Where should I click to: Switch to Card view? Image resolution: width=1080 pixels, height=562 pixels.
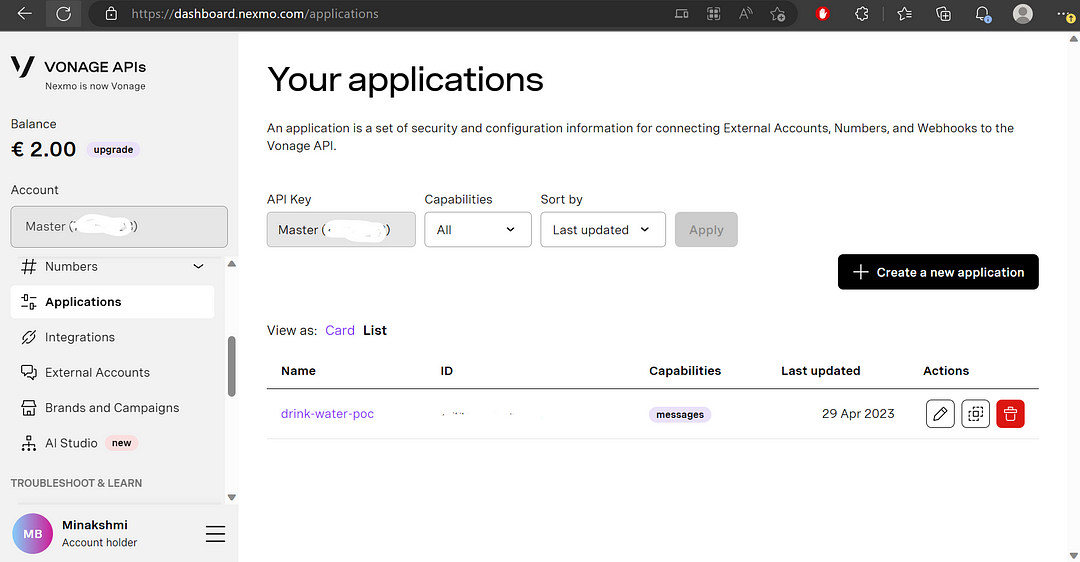point(340,331)
